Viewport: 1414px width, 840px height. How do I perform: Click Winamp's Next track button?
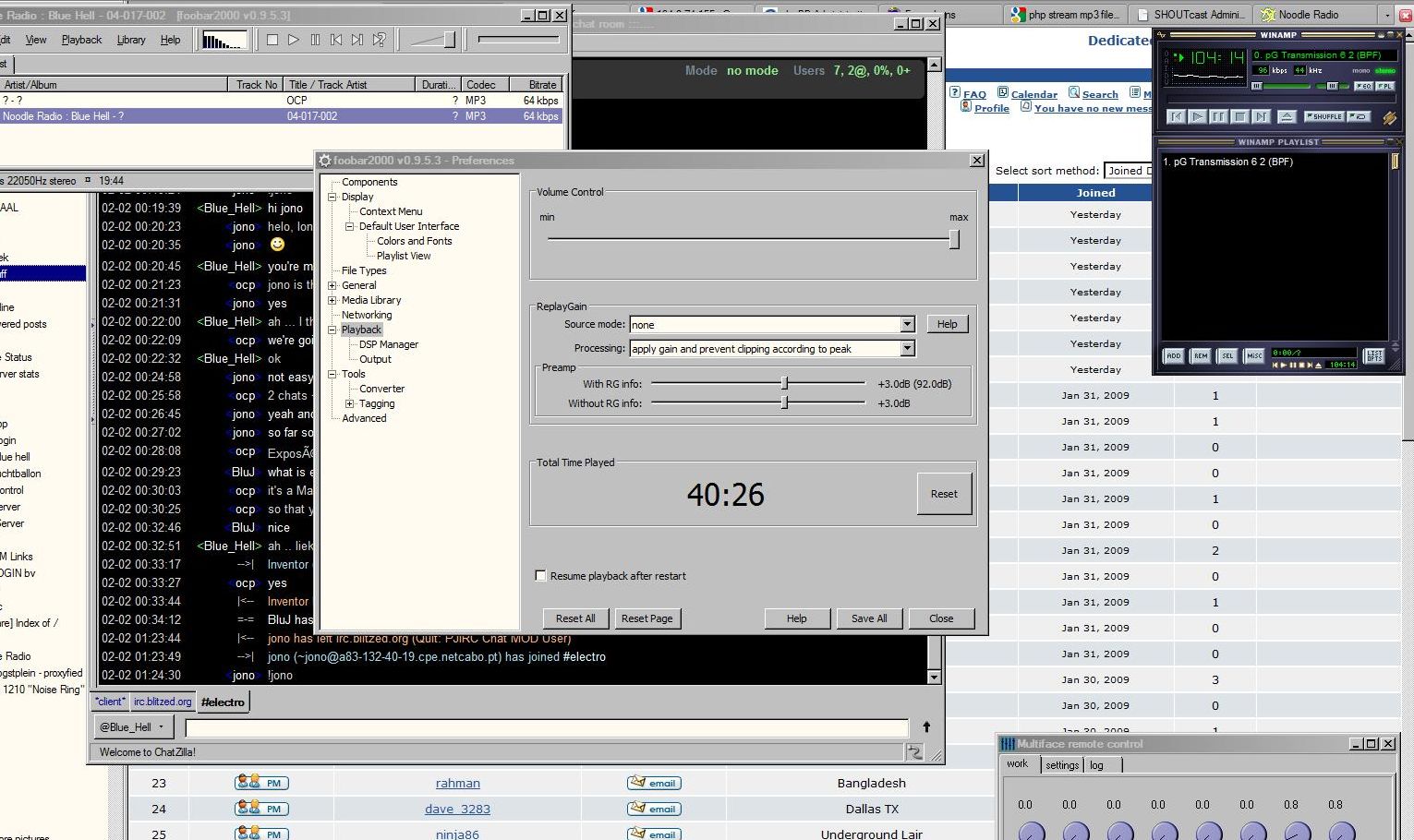1261,116
